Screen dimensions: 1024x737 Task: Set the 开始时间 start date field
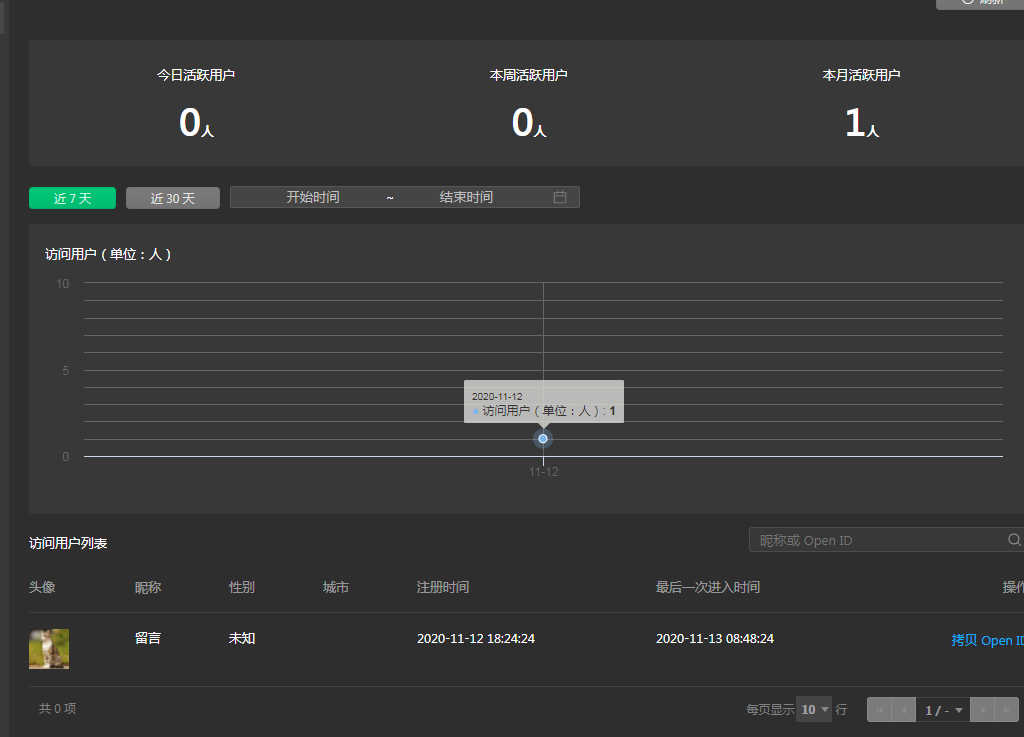313,197
